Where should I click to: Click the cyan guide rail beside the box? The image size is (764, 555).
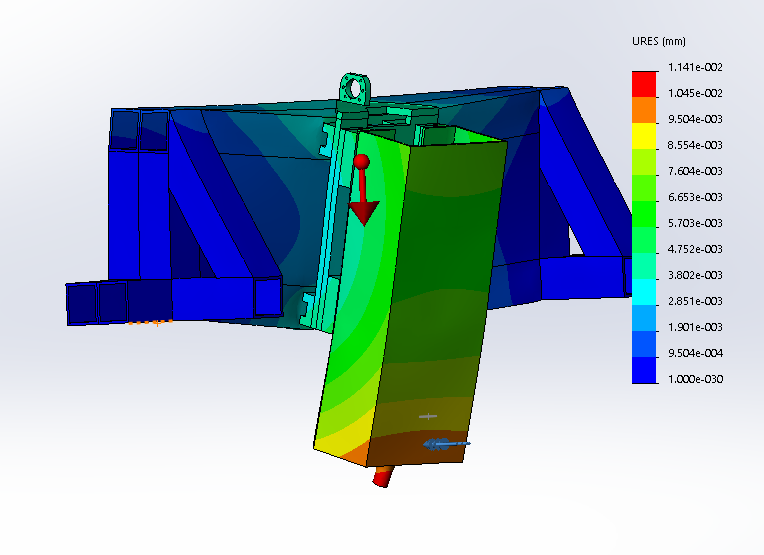pyautogui.click(x=328, y=230)
